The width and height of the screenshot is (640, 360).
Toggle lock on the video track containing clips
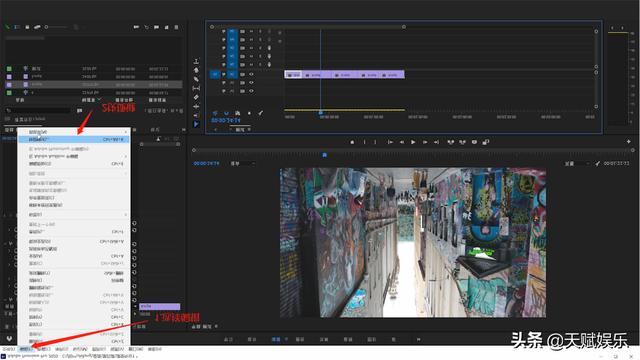click(x=224, y=74)
